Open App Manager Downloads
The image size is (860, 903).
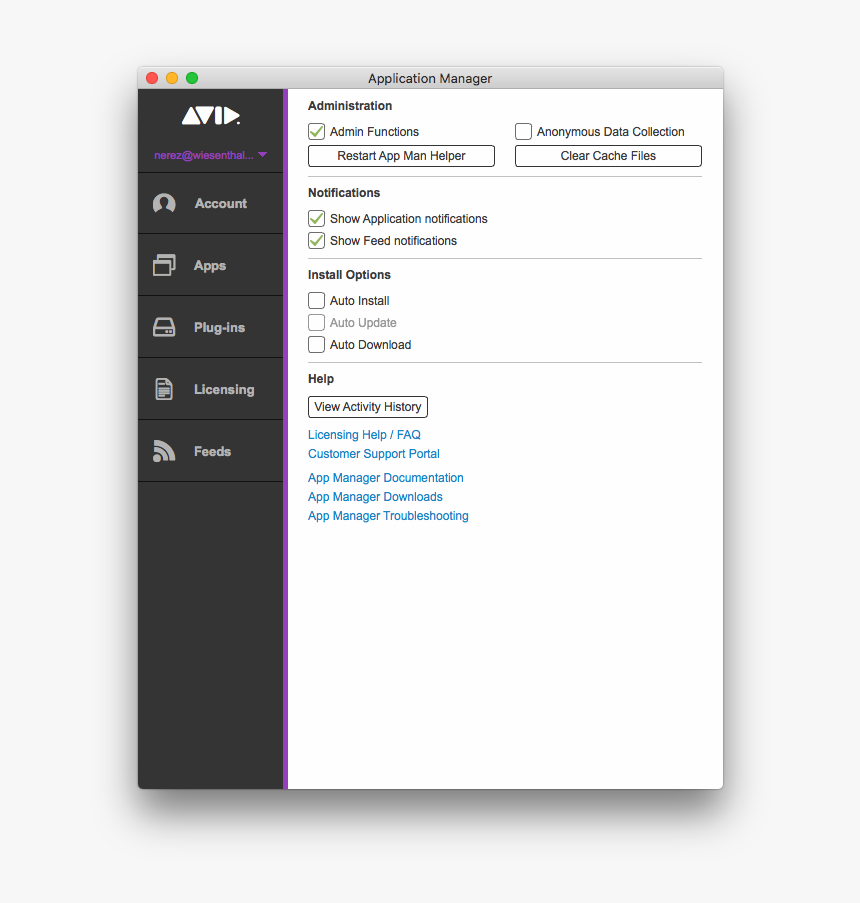pyautogui.click(x=375, y=496)
